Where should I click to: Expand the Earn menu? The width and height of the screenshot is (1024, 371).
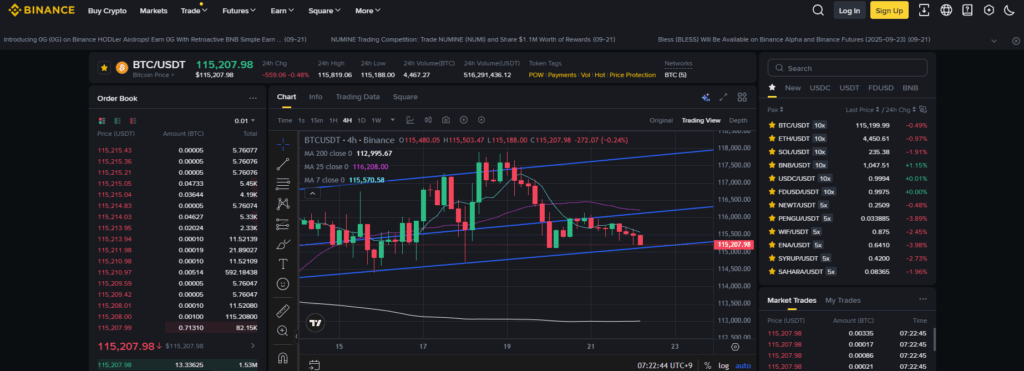click(x=282, y=10)
